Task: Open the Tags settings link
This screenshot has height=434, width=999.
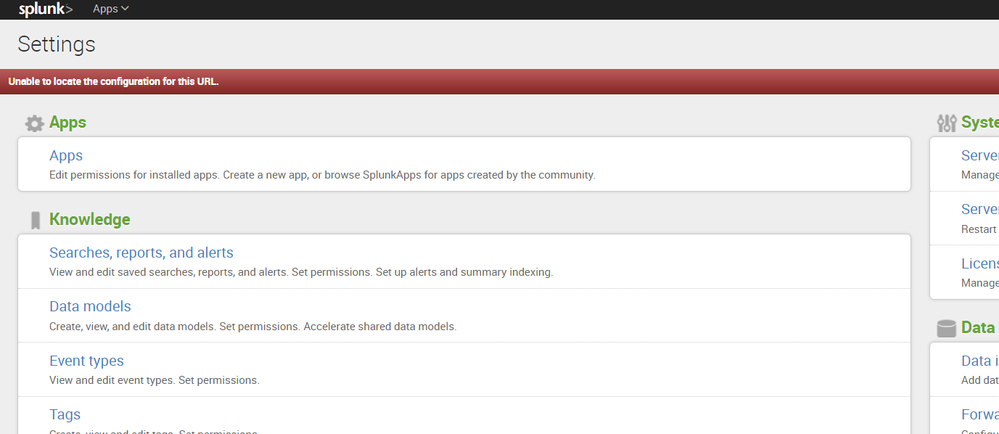Action: point(65,414)
